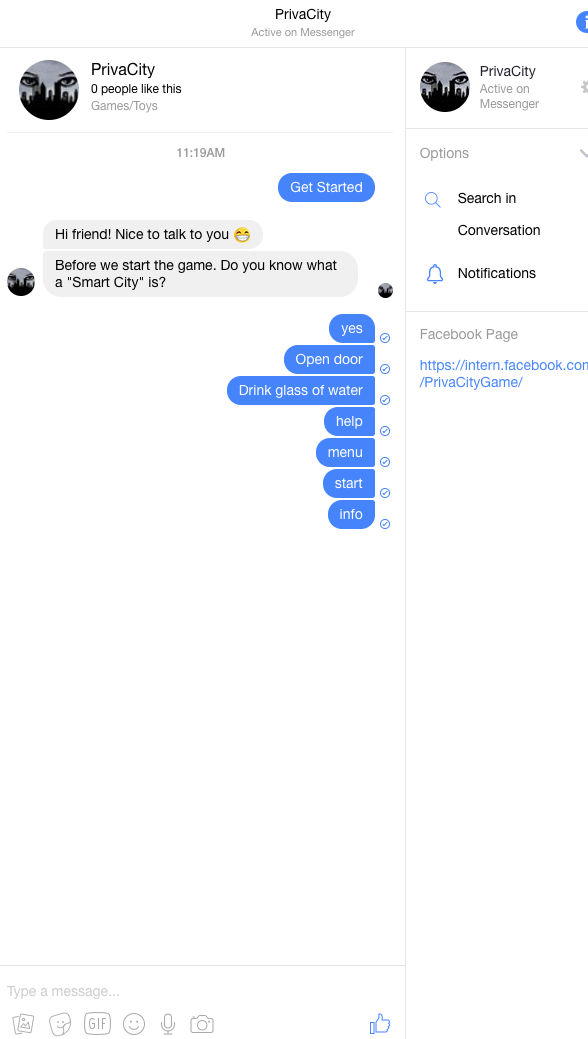Start voice clip with microphone icon
Image resolution: width=588 pixels, height=1039 pixels.
tap(168, 1024)
